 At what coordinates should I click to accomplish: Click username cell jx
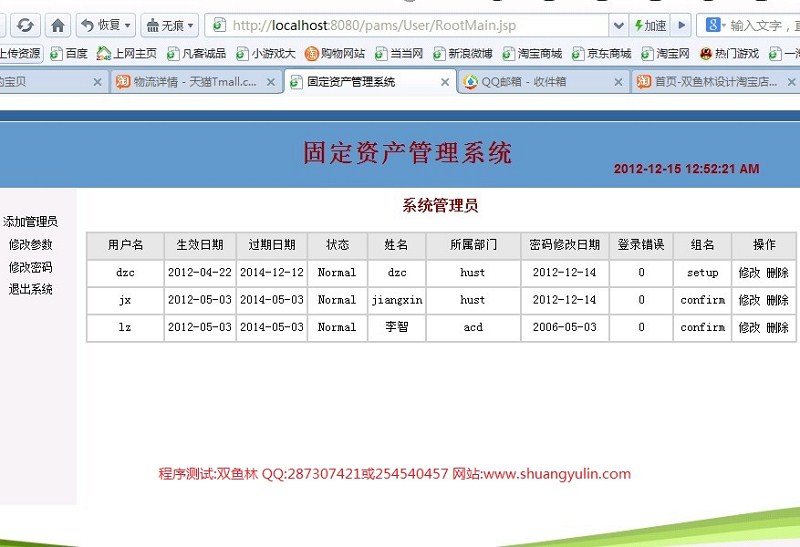[126, 300]
